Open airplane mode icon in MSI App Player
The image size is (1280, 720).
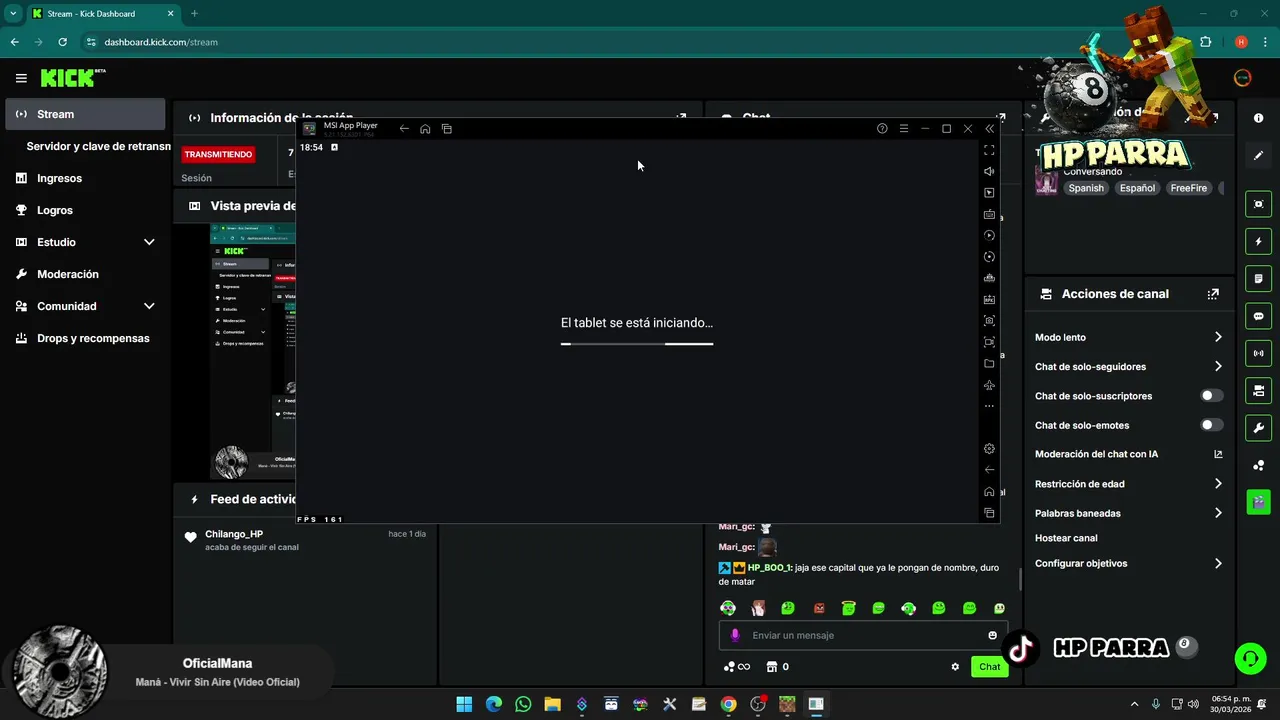(989, 385)
